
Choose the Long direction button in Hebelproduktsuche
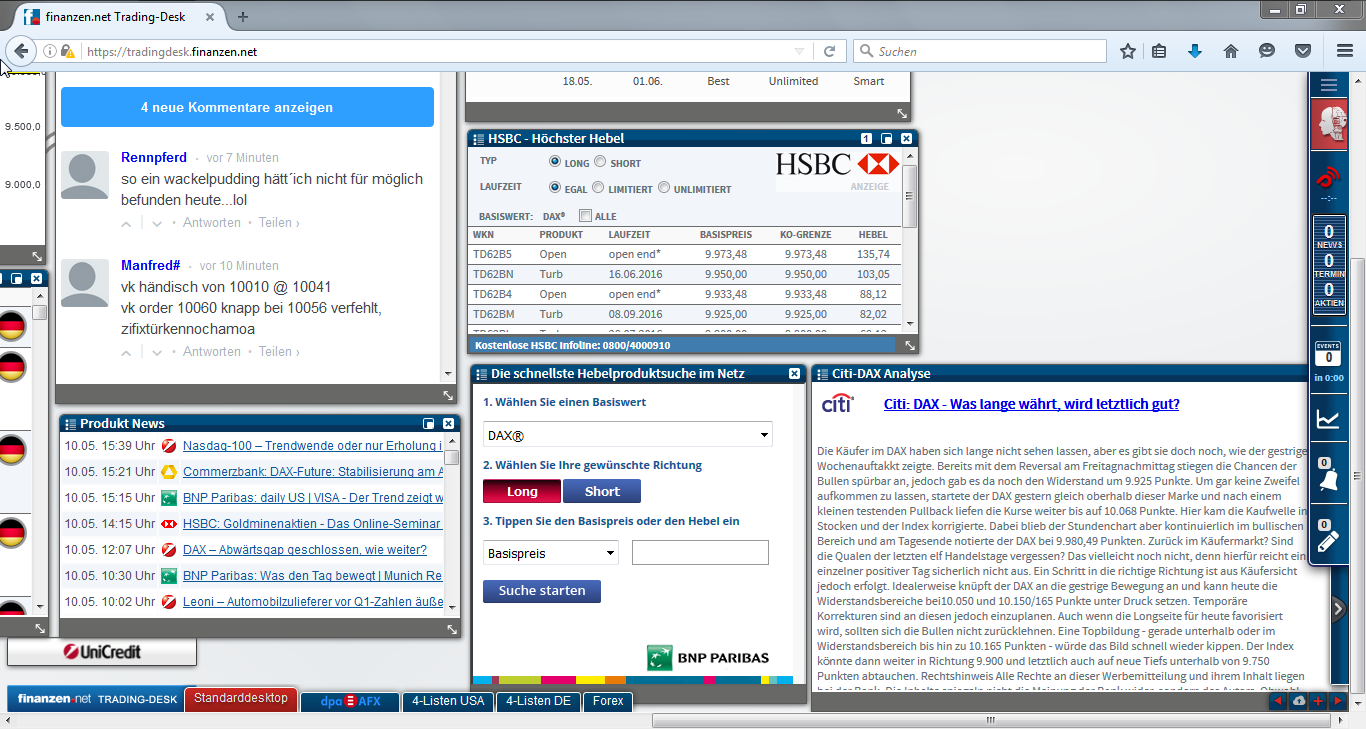point(522,491)
